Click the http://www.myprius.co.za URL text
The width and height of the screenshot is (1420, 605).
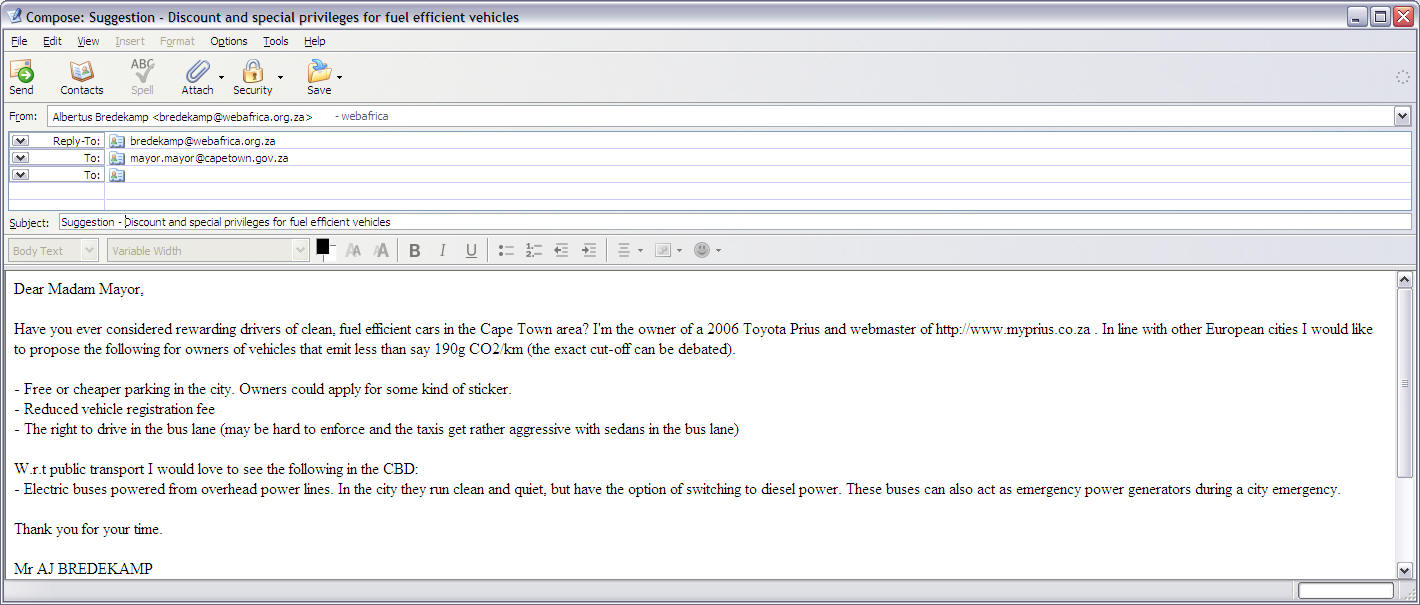click(1012, 329)
